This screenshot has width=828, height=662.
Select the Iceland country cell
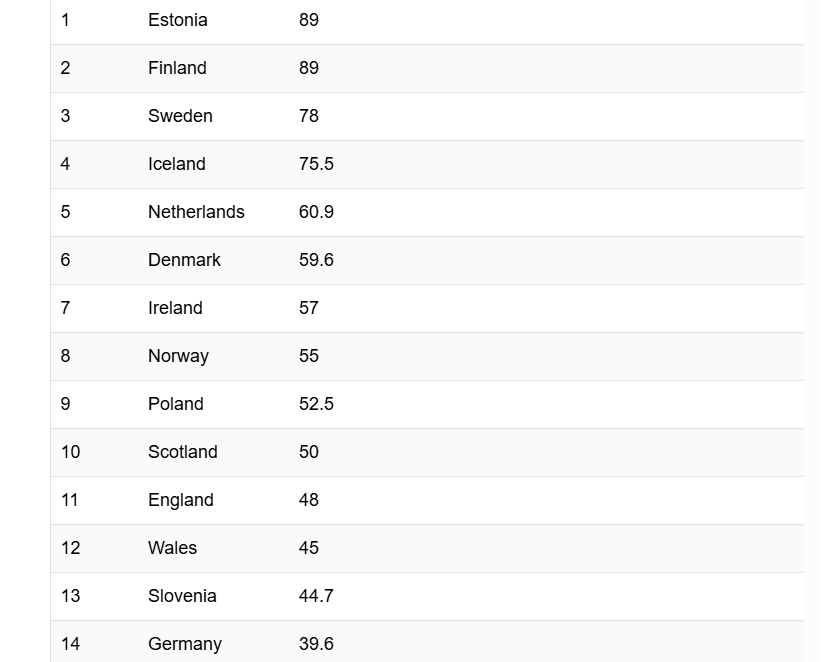[177, 164]
